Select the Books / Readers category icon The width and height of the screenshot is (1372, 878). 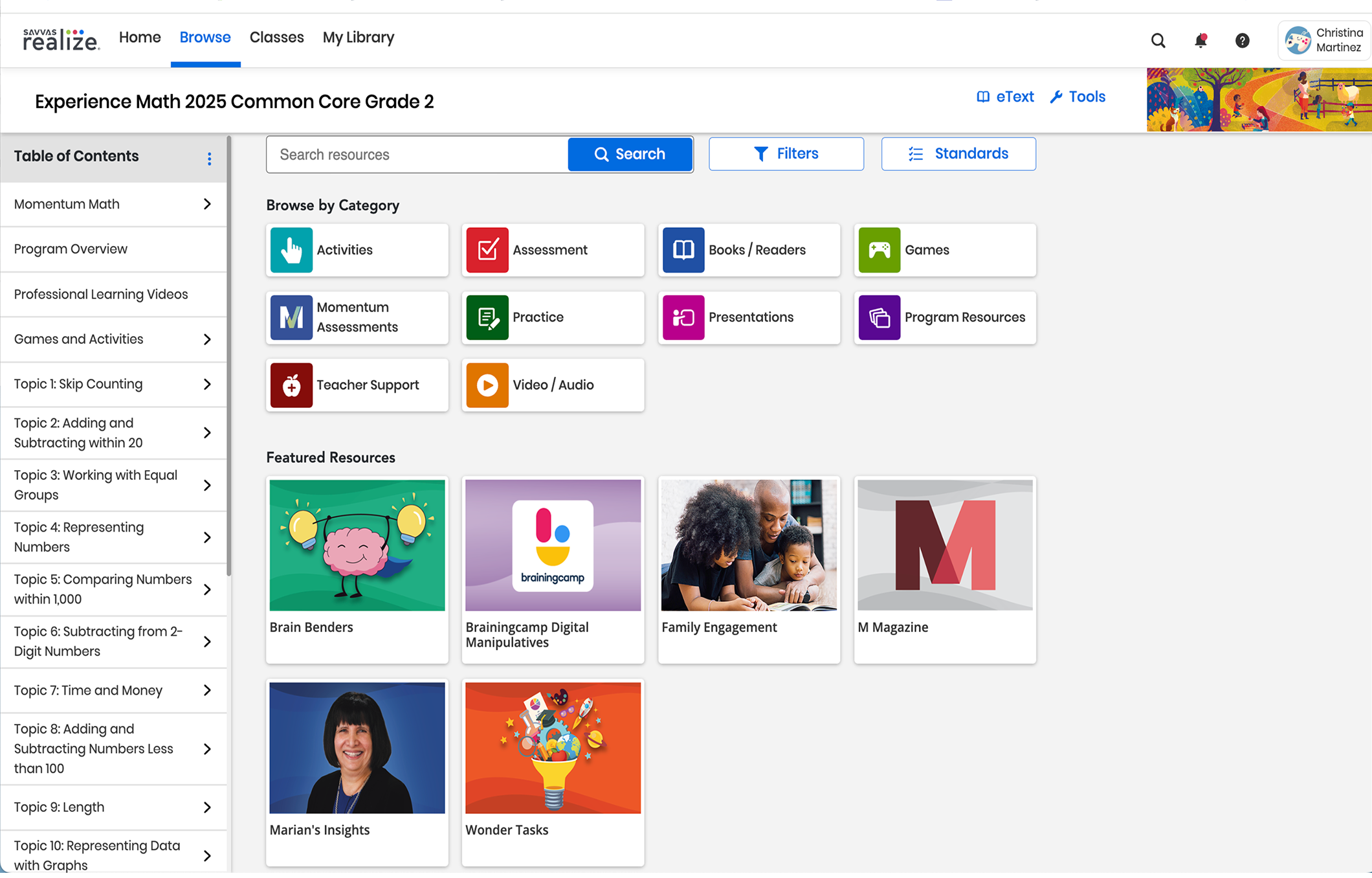683,250
